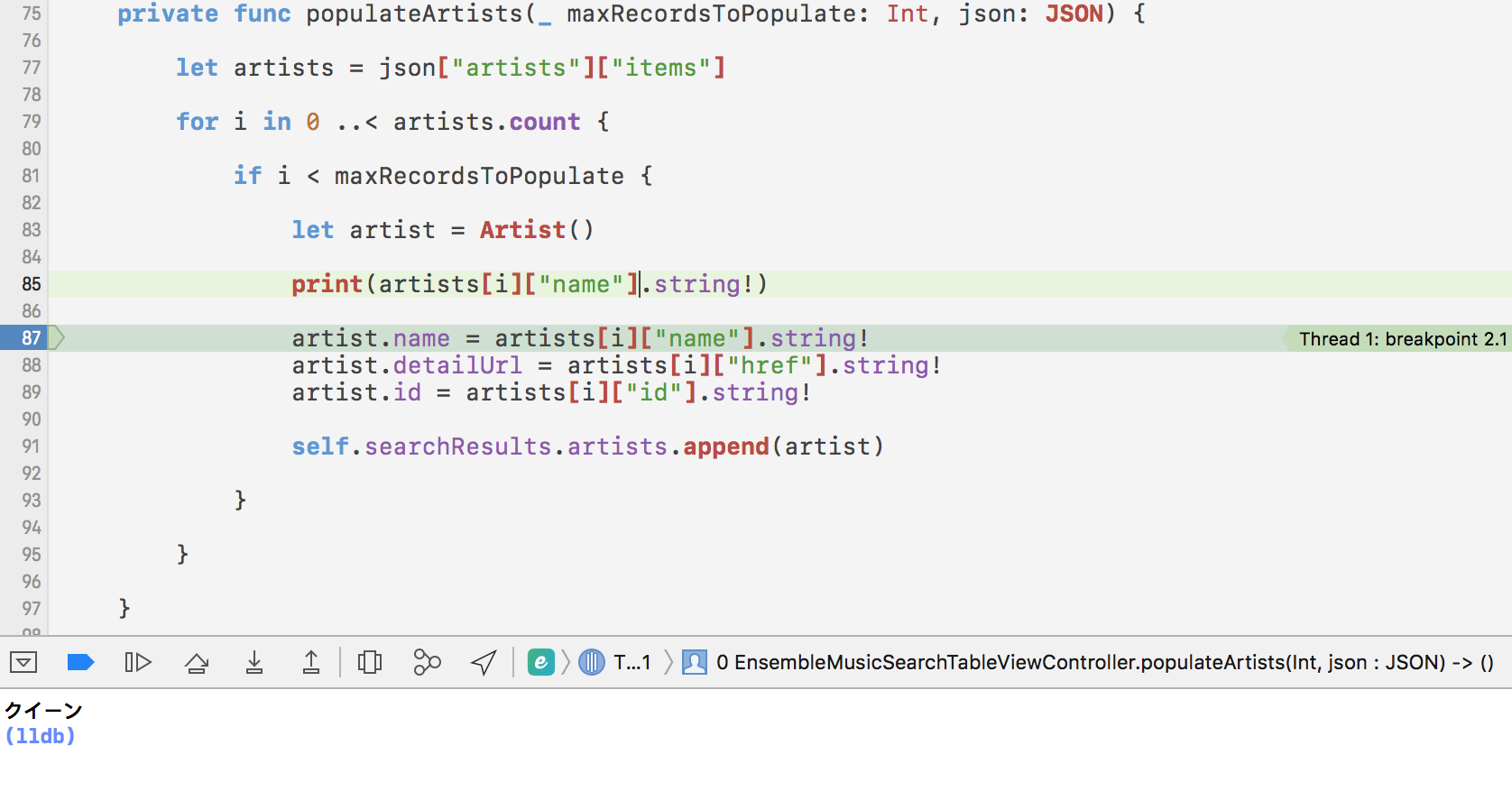Hide the debug area
Image resolution: width=1512 pixels, height=810 pixels.
click(x=23, y=663)
